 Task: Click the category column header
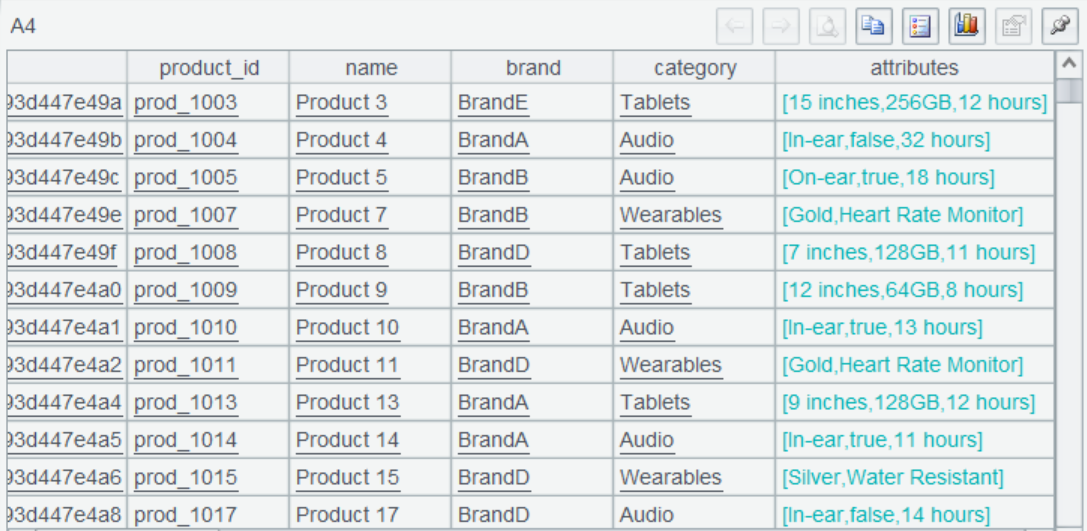(x=695, y=68)
